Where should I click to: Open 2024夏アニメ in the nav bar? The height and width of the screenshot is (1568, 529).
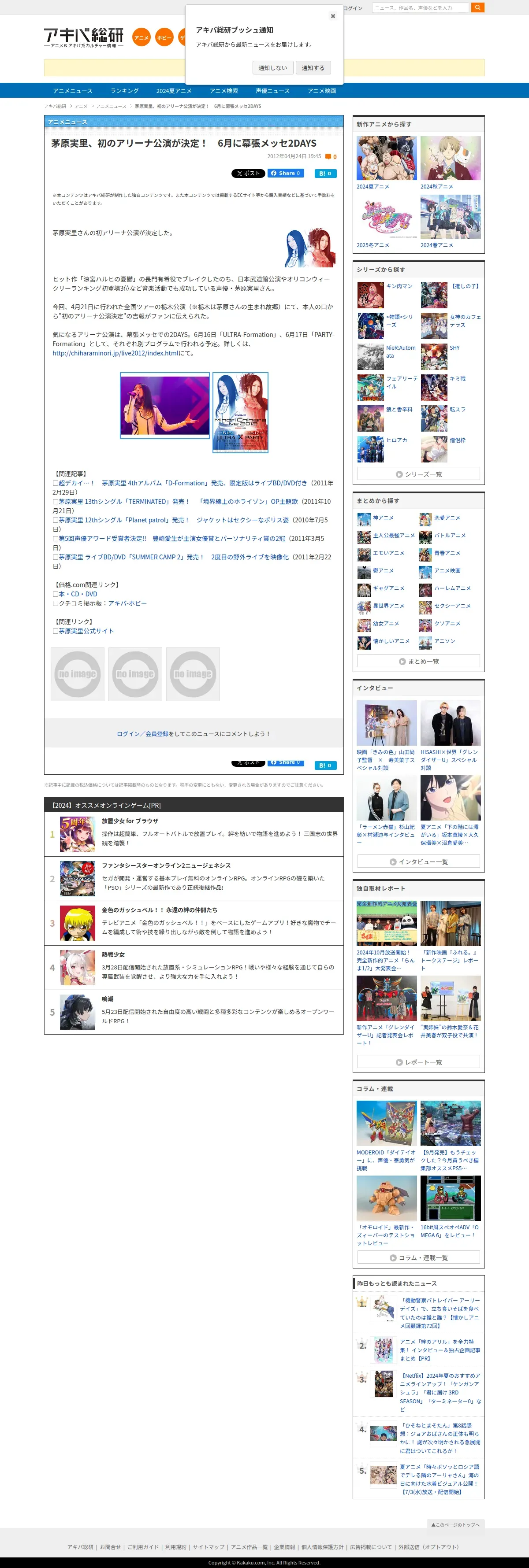pos(174,91)
